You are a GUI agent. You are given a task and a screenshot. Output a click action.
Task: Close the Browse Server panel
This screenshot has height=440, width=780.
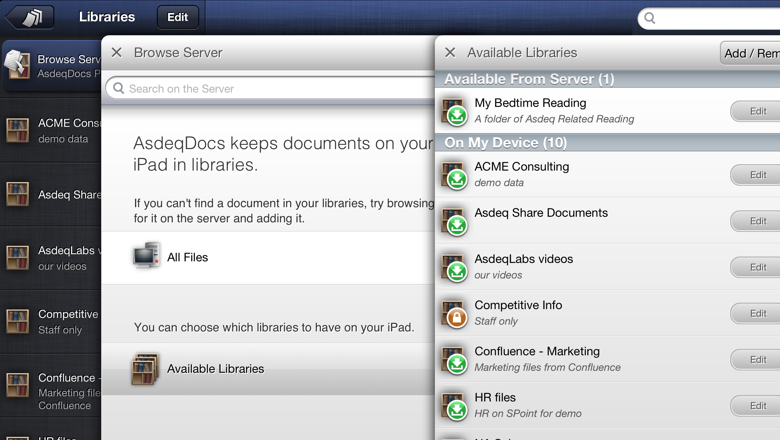point(117,52)
